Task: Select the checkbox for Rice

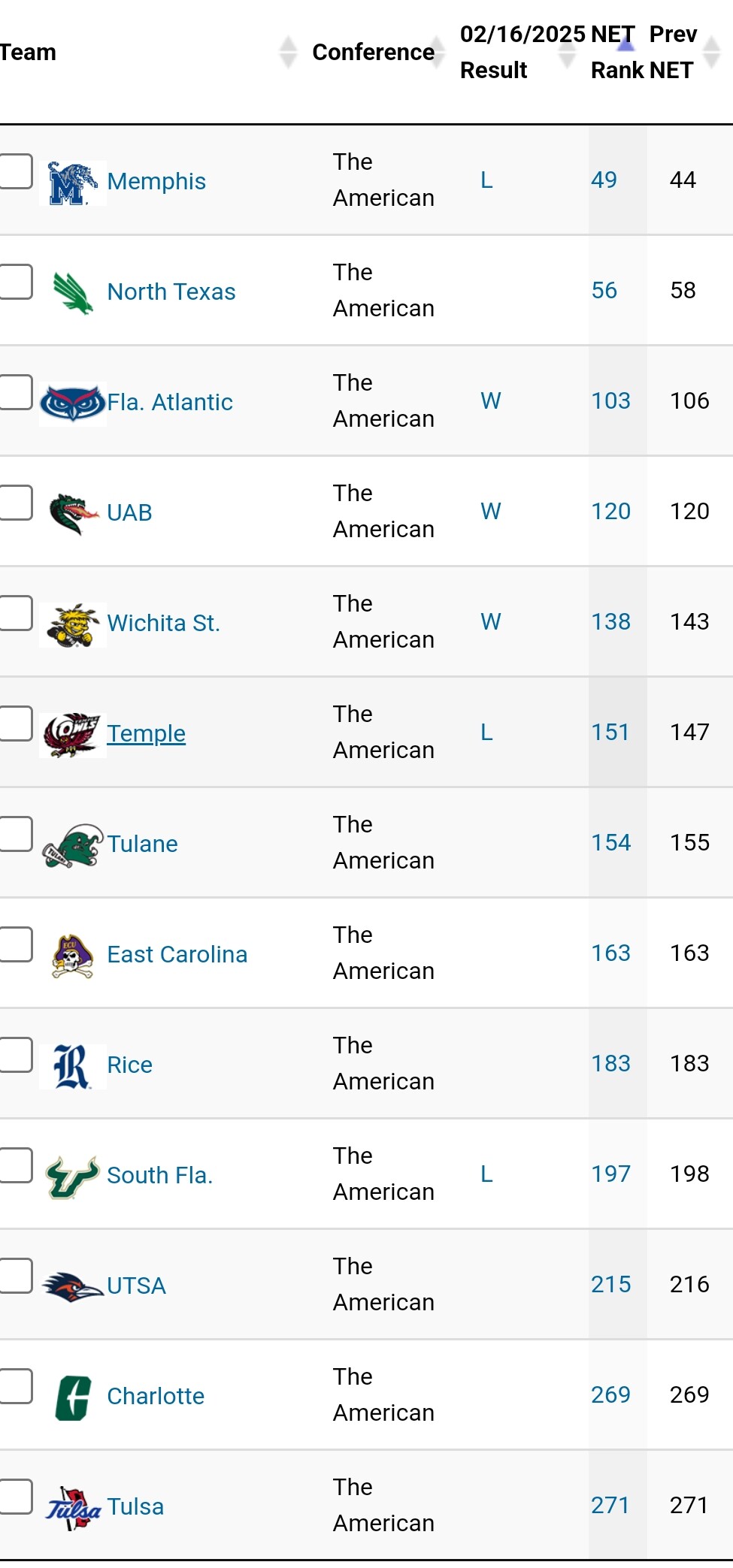Action: pyautogui.click(x=15, y=1055)
